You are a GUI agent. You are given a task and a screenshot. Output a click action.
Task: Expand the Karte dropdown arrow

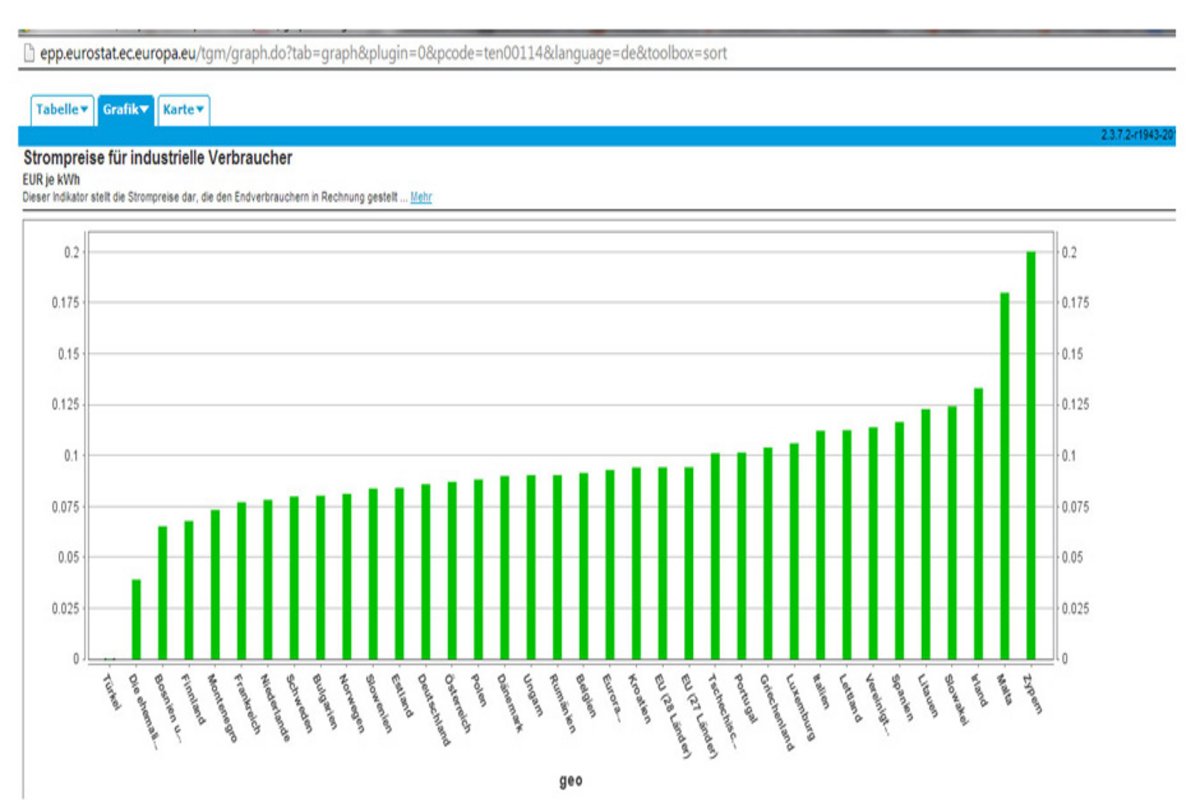pyautogui.click(x=201, y=110)
